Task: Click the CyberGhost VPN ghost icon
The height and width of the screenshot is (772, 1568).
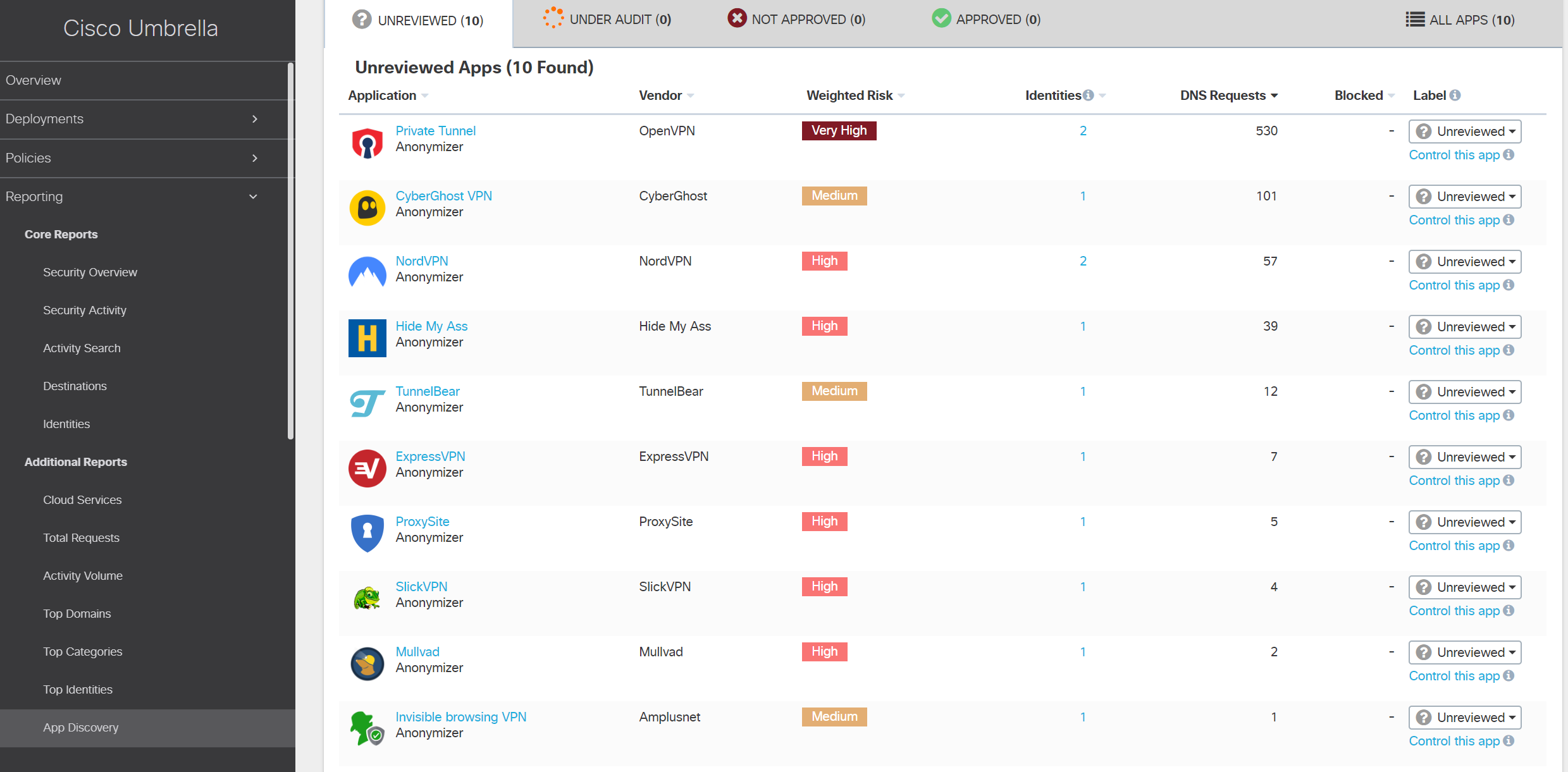Action: point(367,208)
